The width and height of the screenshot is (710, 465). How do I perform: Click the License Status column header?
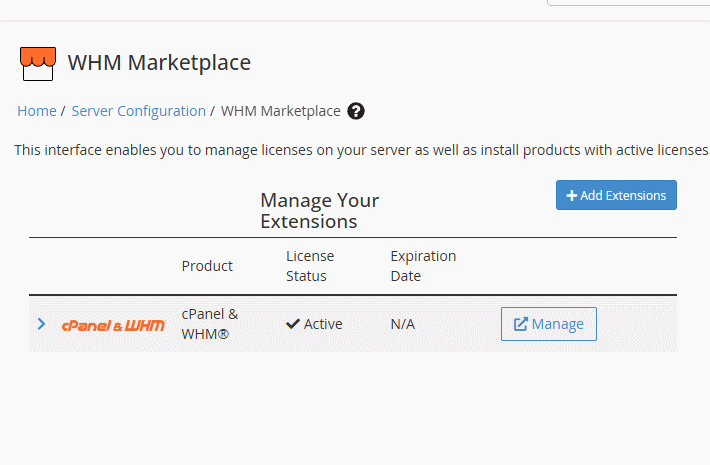(x=310, y=266)
